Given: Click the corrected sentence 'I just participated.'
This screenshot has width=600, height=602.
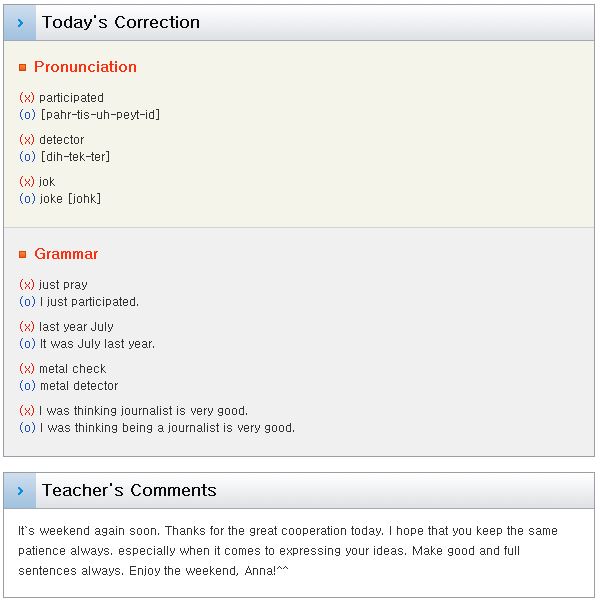Looking at the screenshot, I should (89, 302).
